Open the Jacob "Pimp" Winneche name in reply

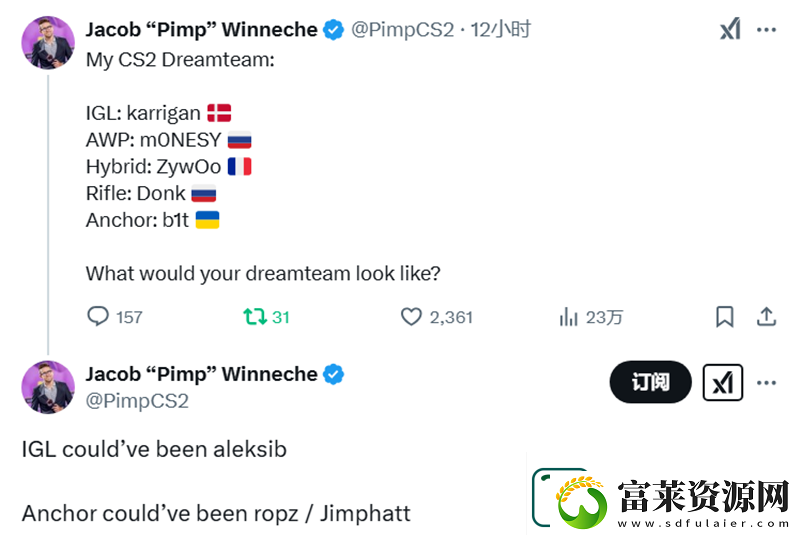[x=202, y=374]
